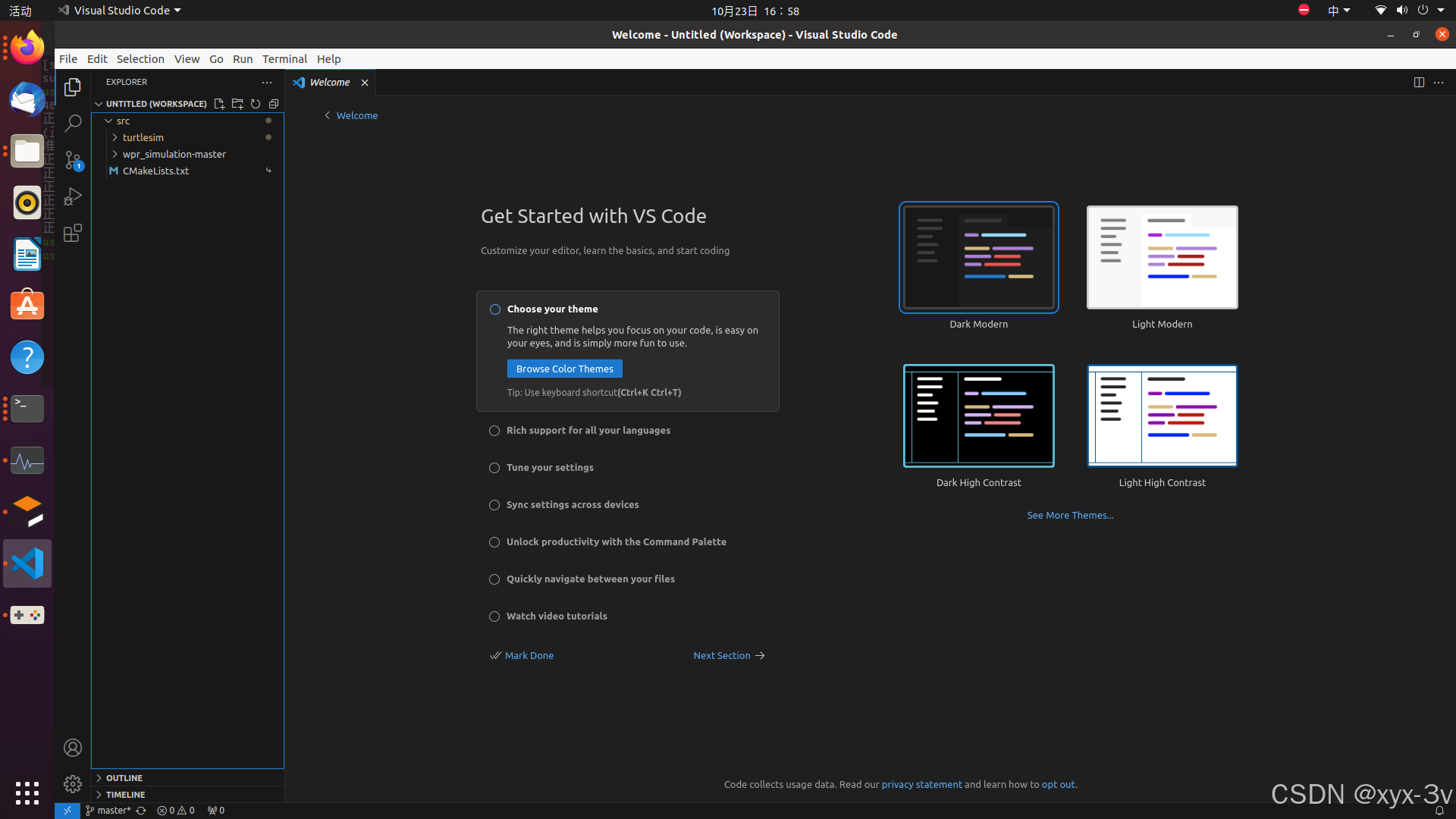
Task: Close the Welcome tab
Action: point(365,83)
